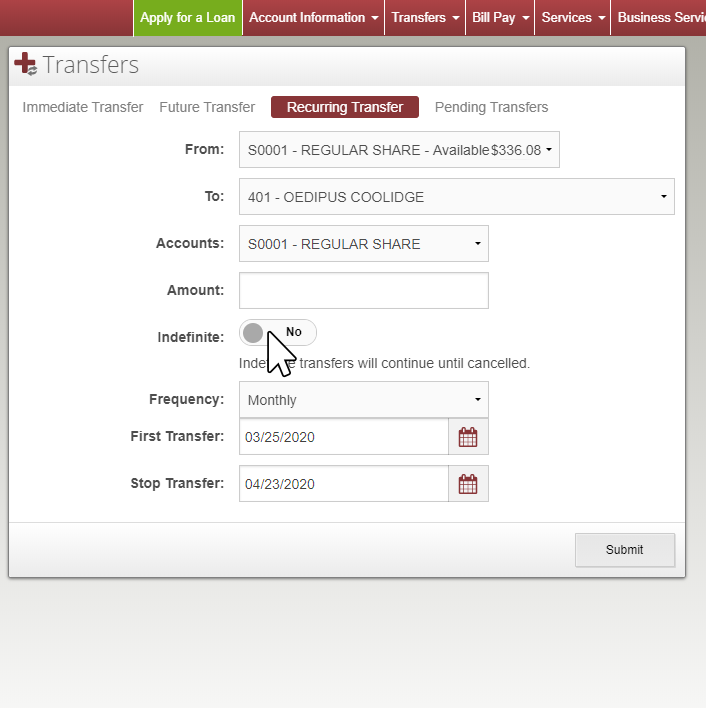The height and width of the screenshot is (708, 706).
Task: Open the Account Information menu
Action: click(314, 18)
